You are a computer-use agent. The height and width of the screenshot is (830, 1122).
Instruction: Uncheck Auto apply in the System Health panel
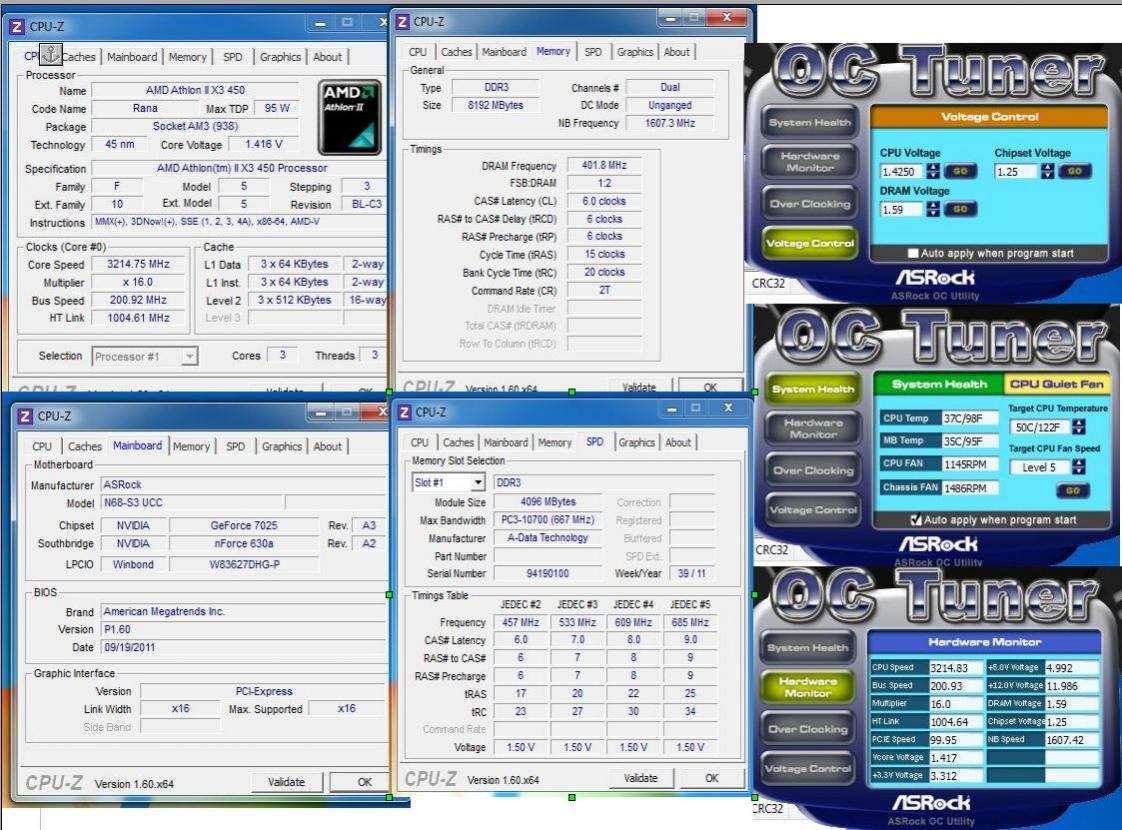click(916, 520)
